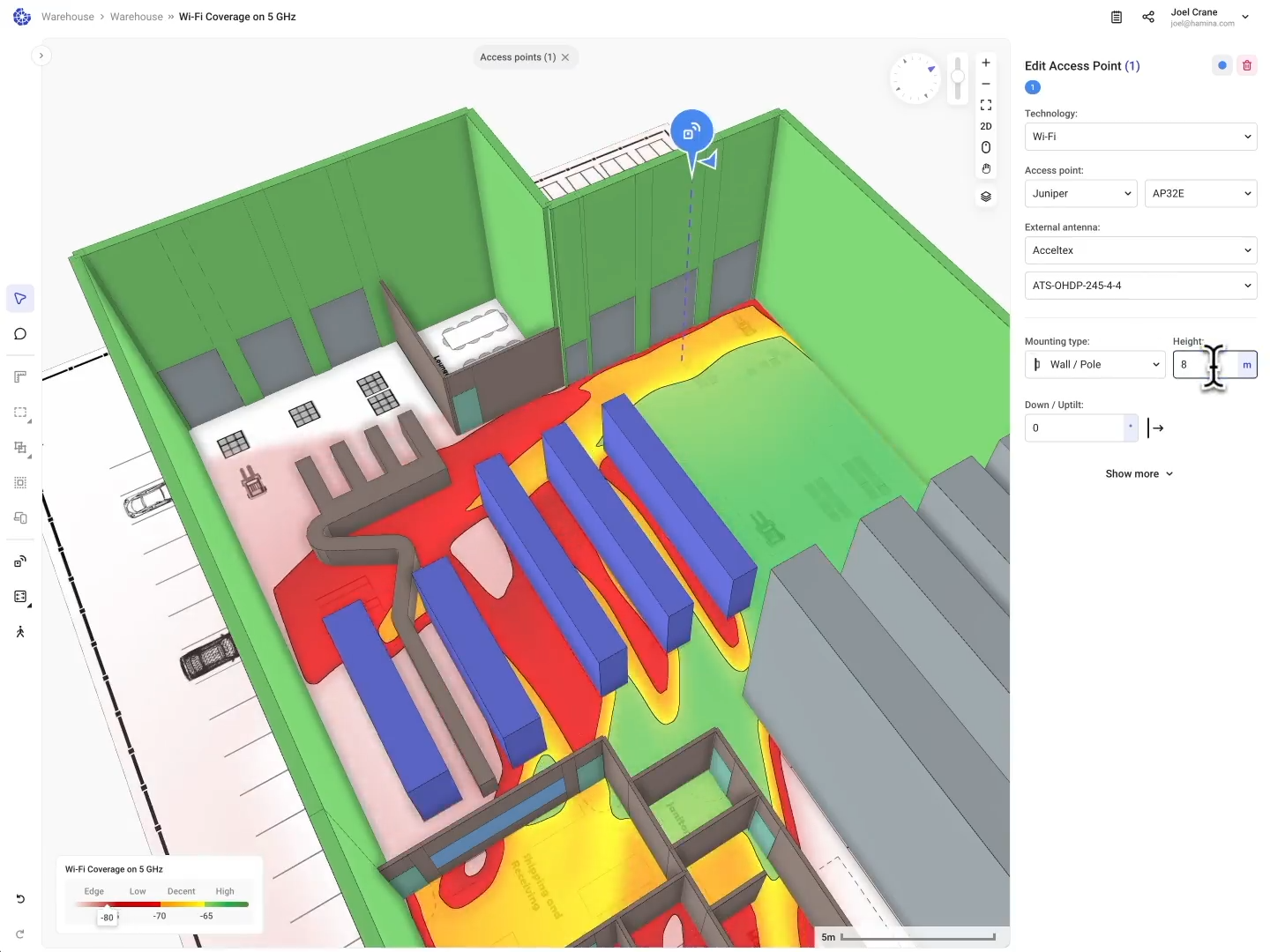The image size is (1270, 952).
Task: Click the first Warehouse breadcrumb
Action: pyautogui.click(x=68, y=17)
